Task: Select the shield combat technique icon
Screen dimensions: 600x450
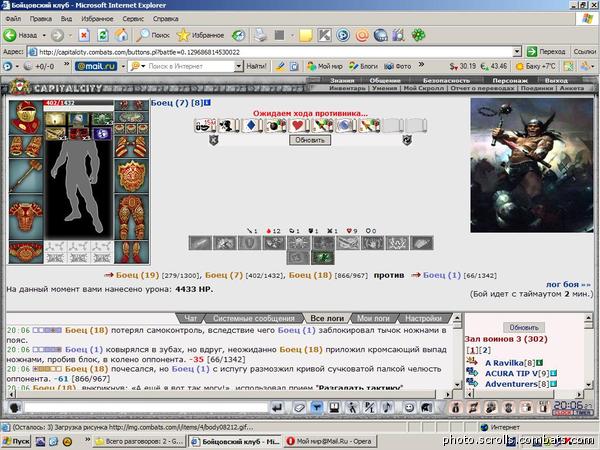Action: pyautogui.click(x=249, y=243)
